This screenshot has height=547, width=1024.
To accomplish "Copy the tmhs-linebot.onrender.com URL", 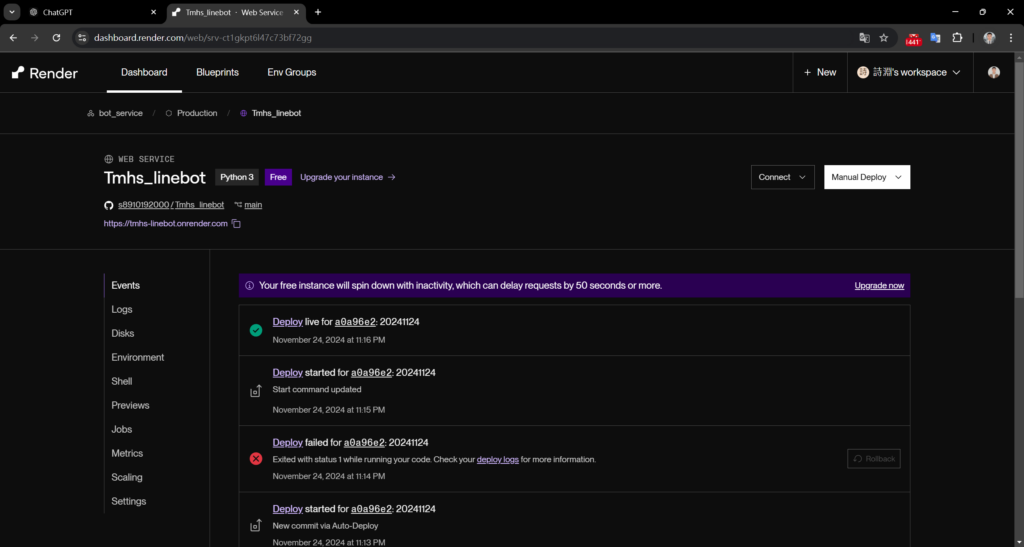I will pos(236,224).
